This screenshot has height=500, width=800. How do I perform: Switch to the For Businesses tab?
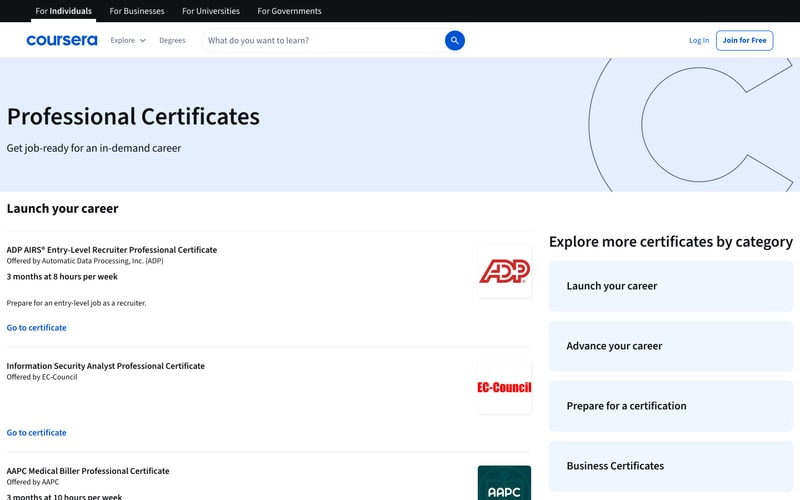click(x=137, y=11)
